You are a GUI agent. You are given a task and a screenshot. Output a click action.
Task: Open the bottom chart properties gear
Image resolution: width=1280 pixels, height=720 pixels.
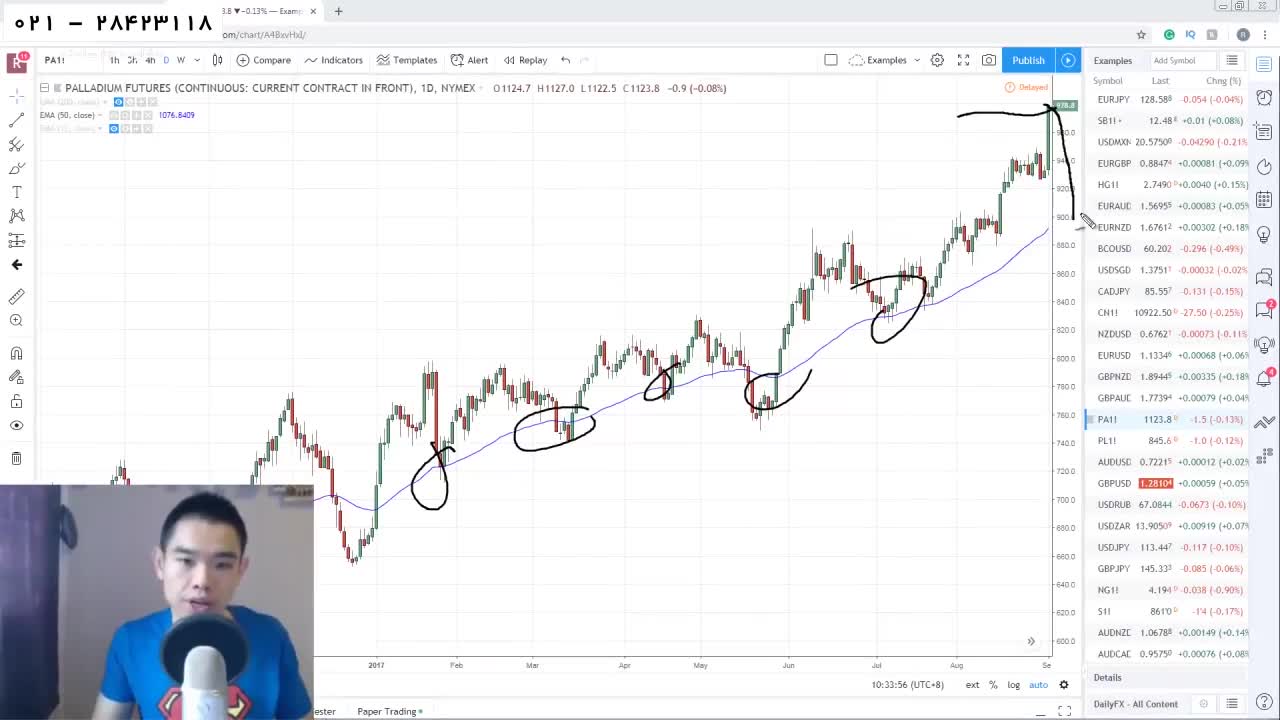(x=1064, y=685)
